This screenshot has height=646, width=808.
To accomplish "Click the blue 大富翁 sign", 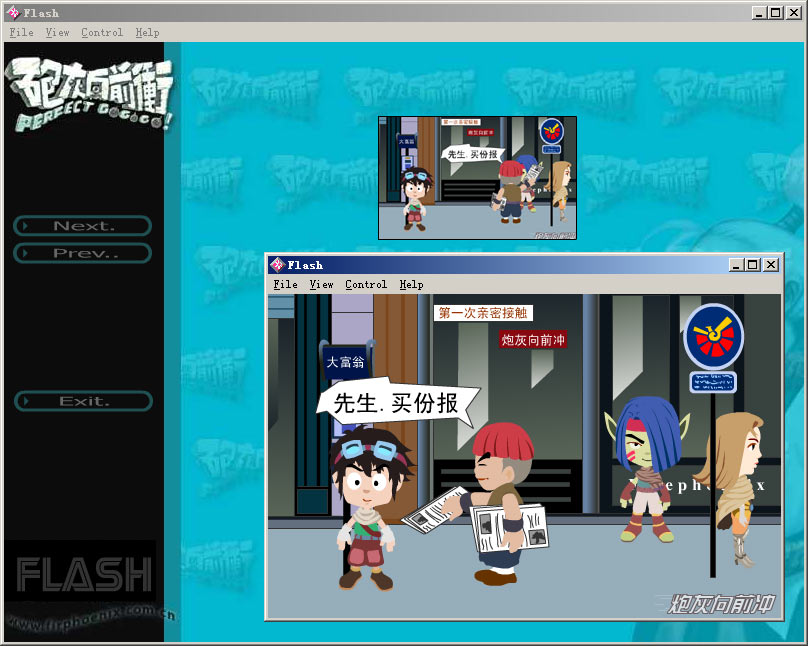I will pos(345,362).
